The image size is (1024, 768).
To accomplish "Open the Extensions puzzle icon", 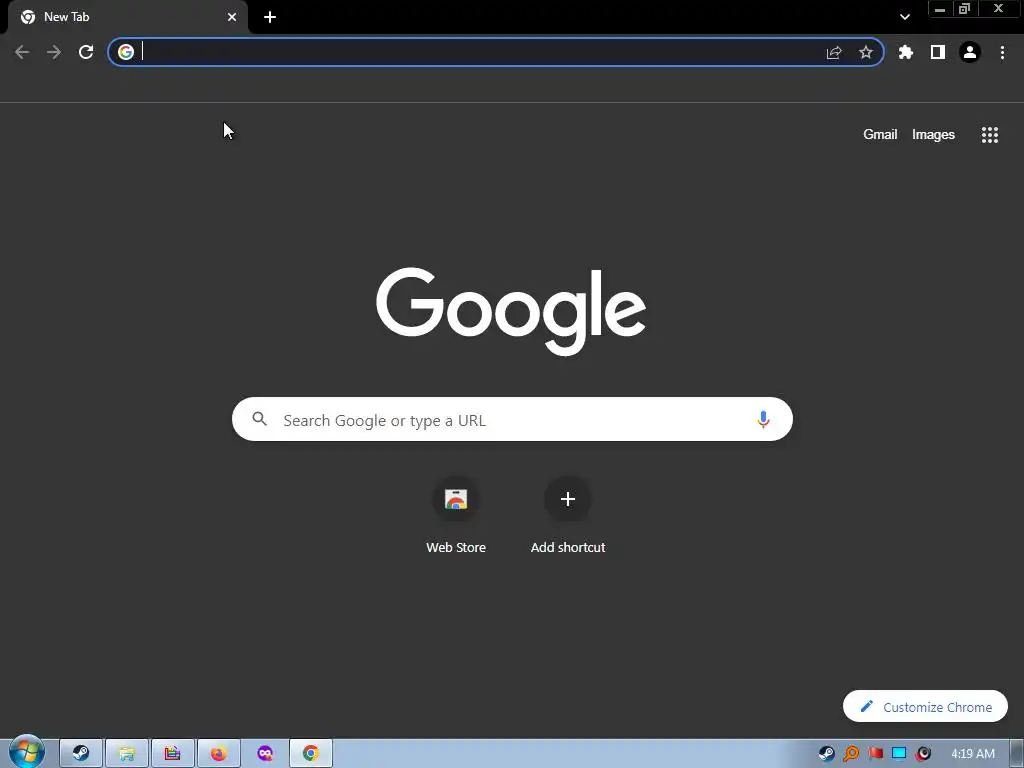I will point(906,52).
